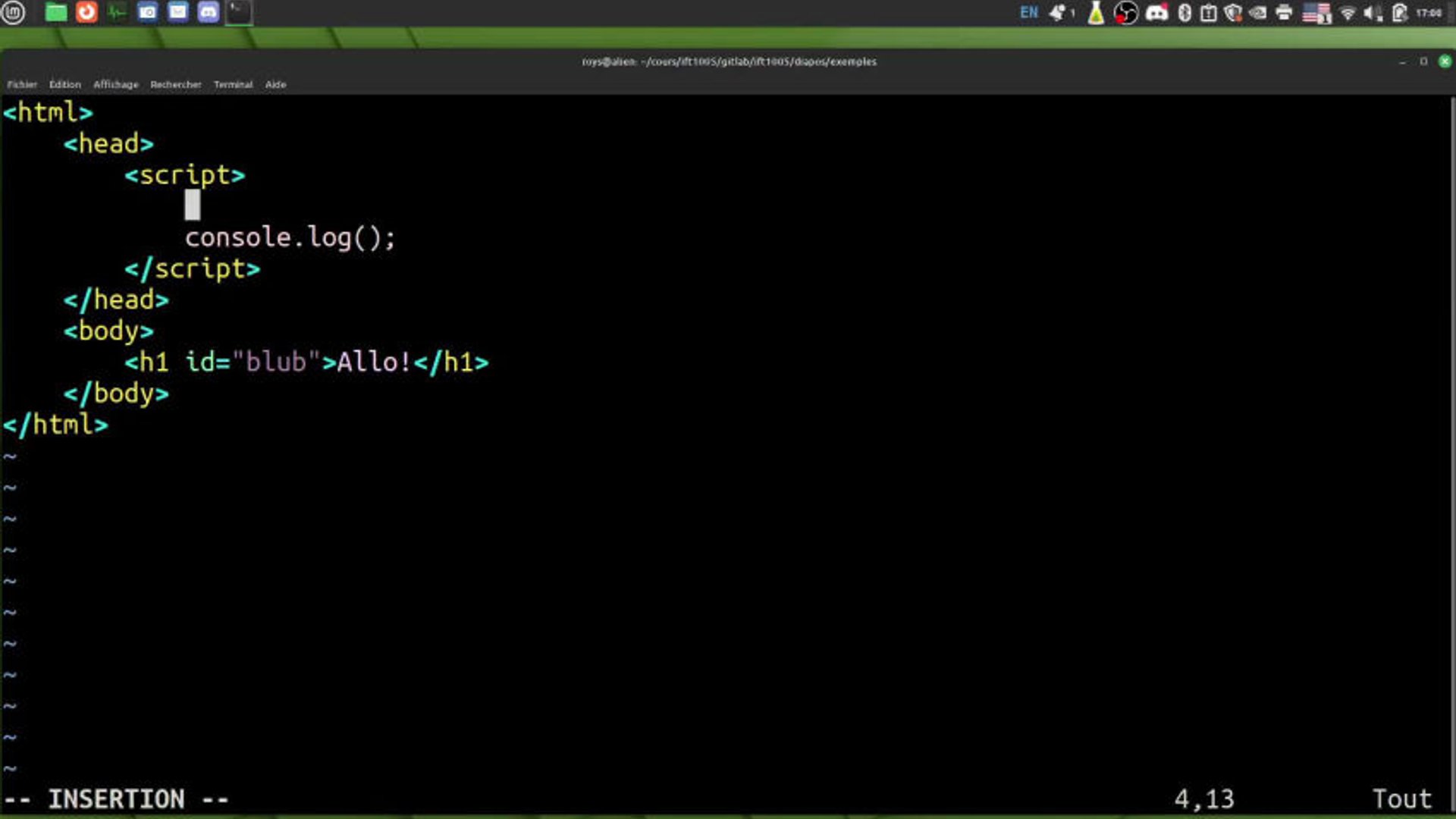The width and height of the screenshot is (1456, 819).
Task: Minimize the terminal window
Action: 1402,61
